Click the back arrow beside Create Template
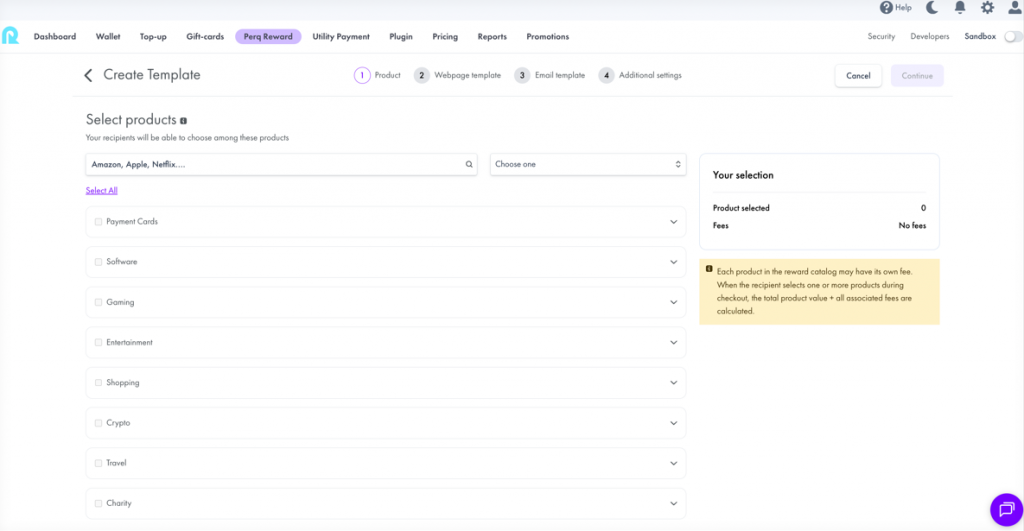The width and height of the screenshot is (1024, 531). point(88,75)
